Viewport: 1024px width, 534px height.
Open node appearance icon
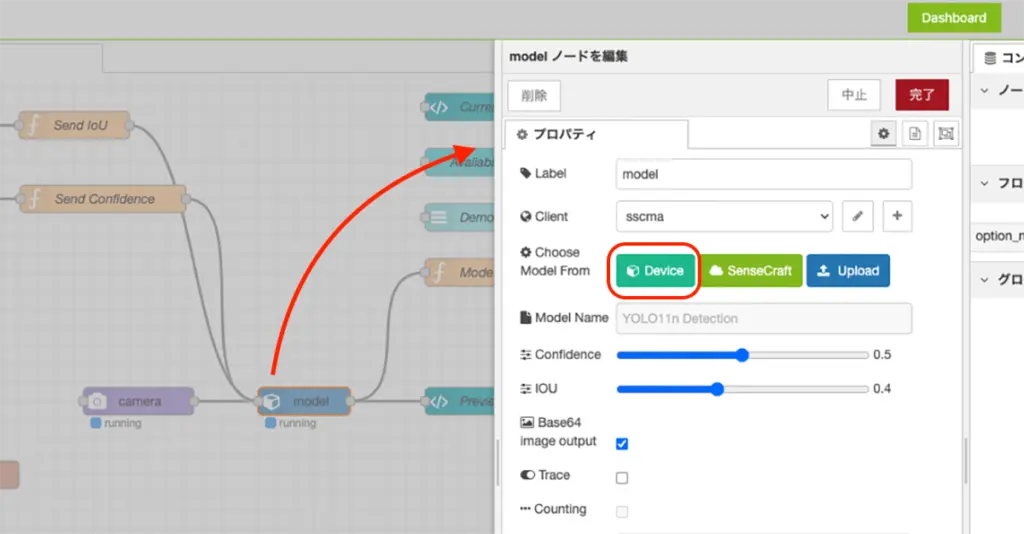[x=946, y=134]
